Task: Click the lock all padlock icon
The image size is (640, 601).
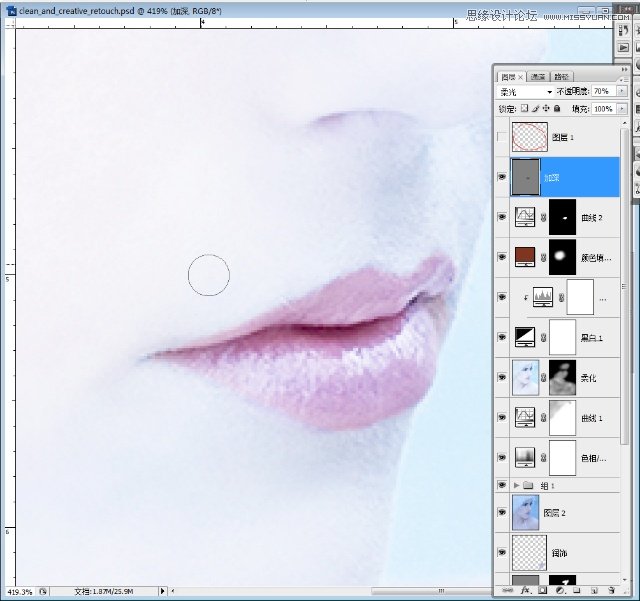Action: (557, 108)
